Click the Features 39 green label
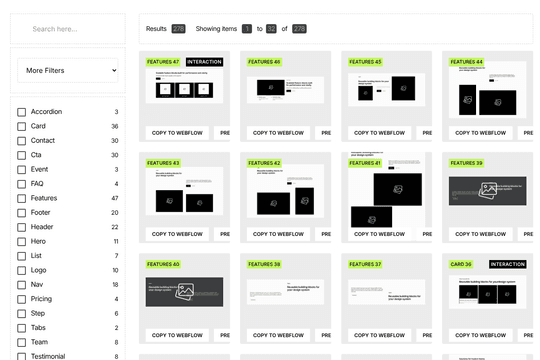This screenshot has height=360, width=540. 467,163
